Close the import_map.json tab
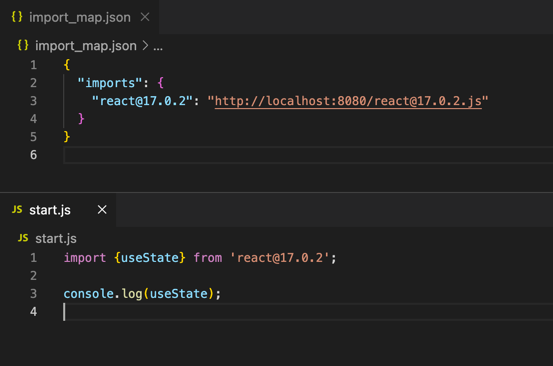The height and width of the screenshot is (366, 553). pos(145,17)
